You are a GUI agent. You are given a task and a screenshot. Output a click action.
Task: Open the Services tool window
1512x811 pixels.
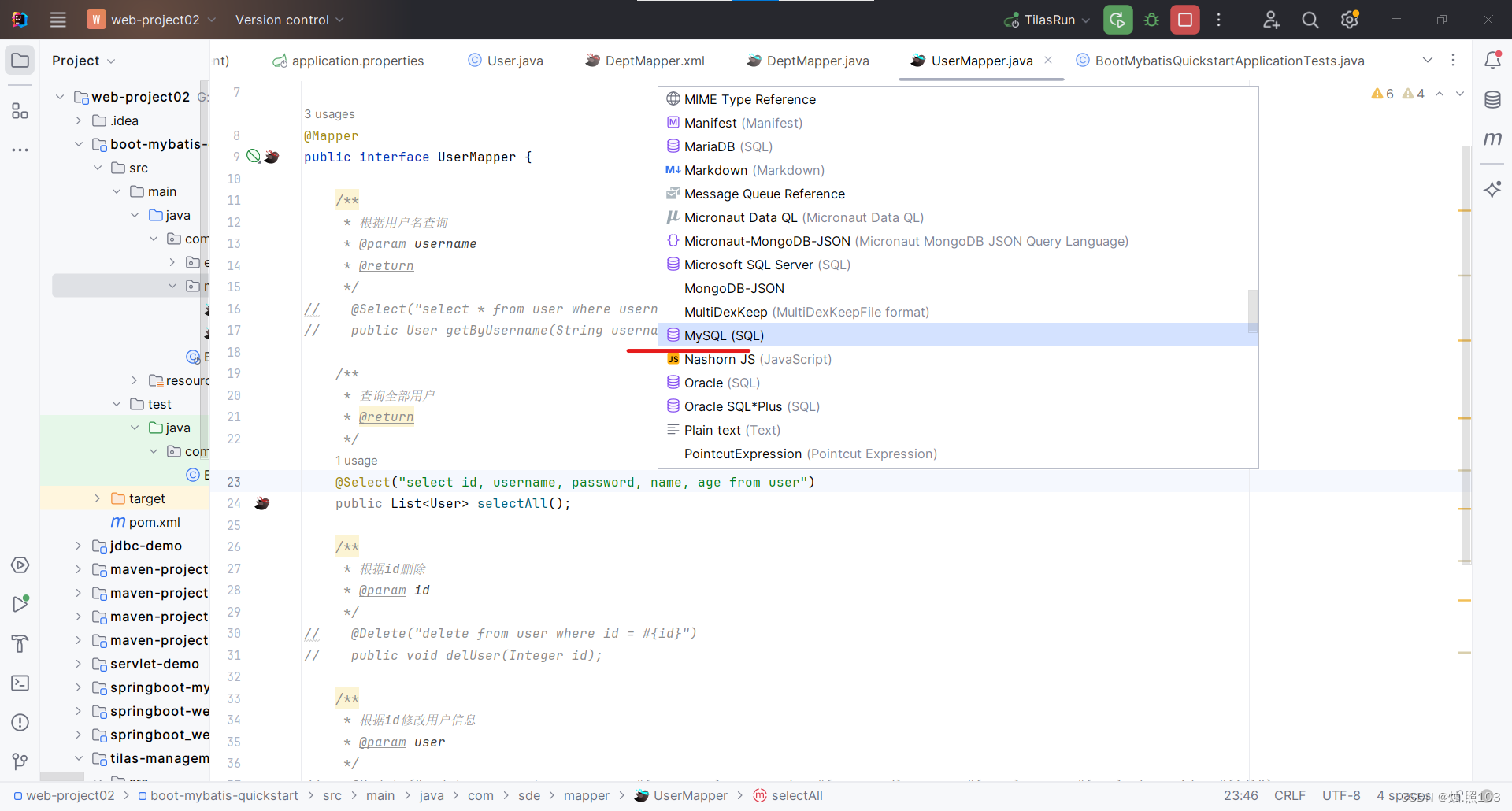[20, 565]
